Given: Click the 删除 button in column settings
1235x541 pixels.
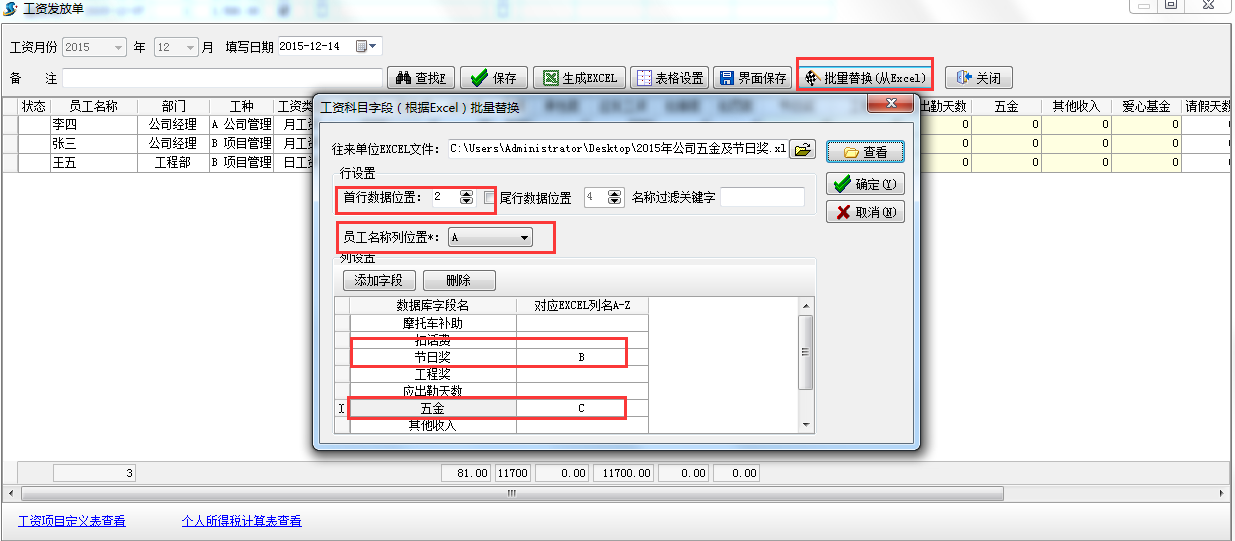Looking at the screenshot, I should point(458,281).
